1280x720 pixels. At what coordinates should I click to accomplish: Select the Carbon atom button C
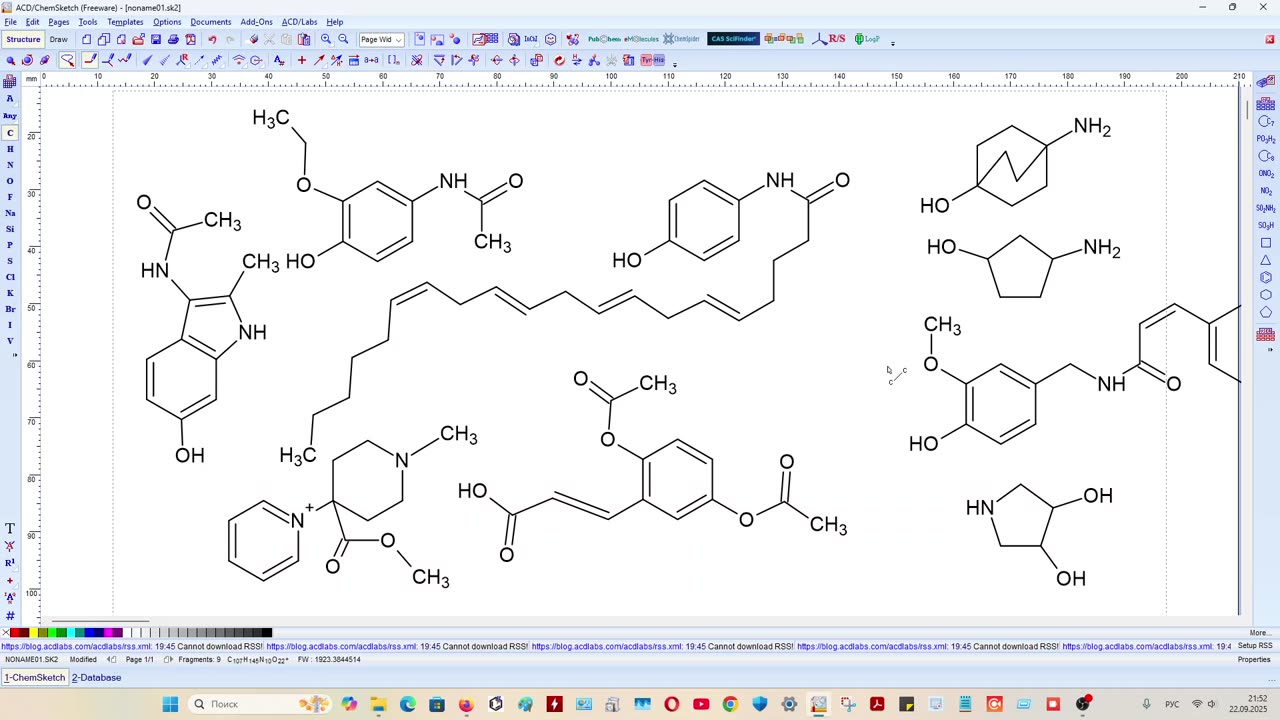coord(10,133)
